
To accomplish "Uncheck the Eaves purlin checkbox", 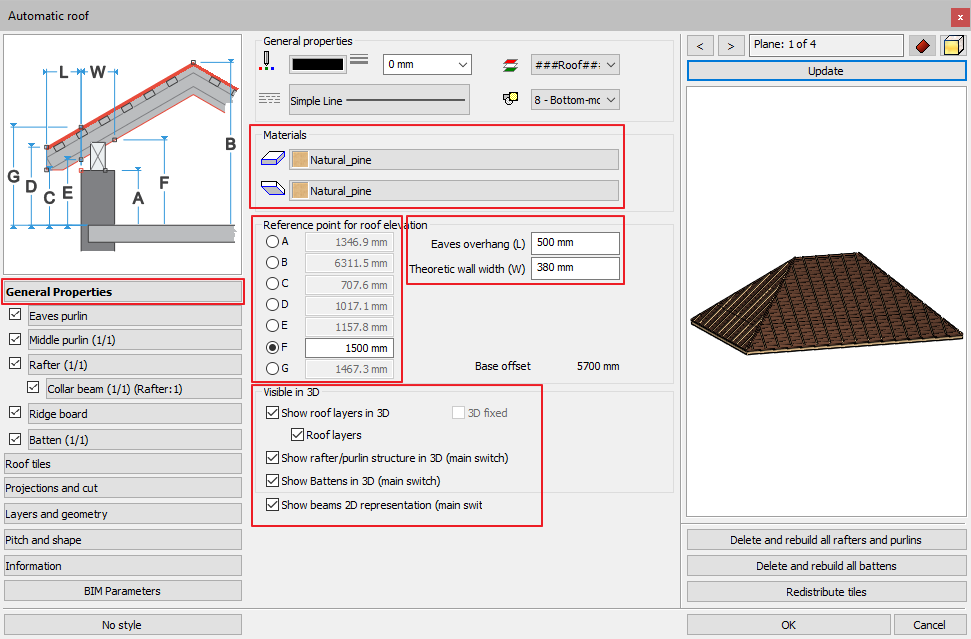I will (15, 315).
